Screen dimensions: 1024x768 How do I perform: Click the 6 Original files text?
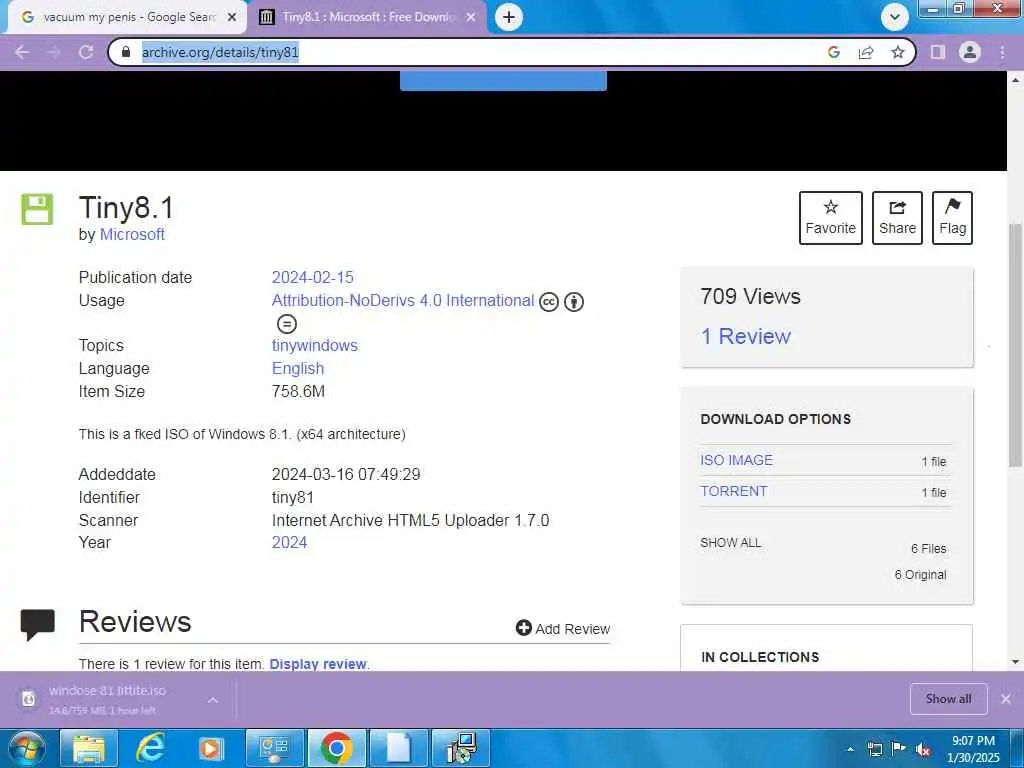(920, 575)
